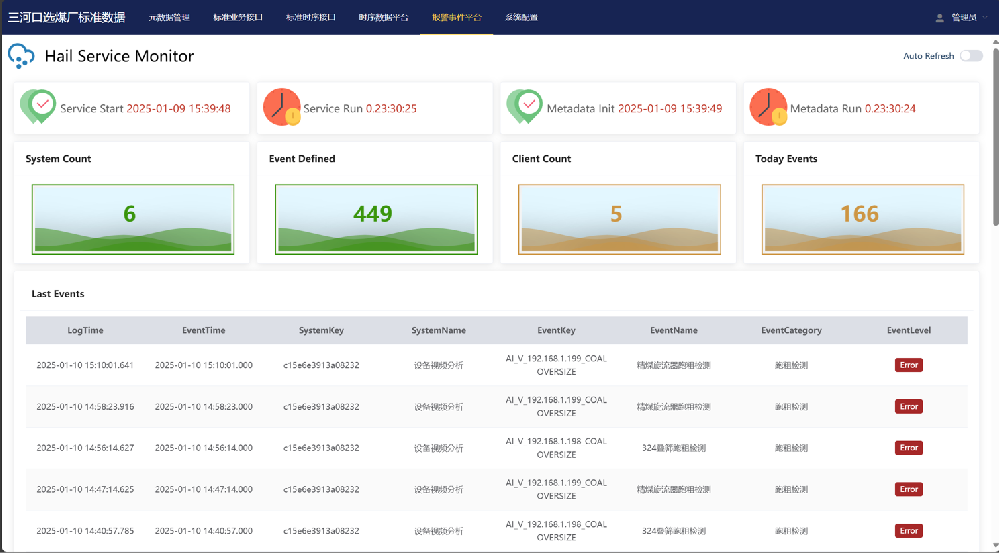Open the 标准业务接口 menu
Screen dimensions: 999x553
pos(238,17)
